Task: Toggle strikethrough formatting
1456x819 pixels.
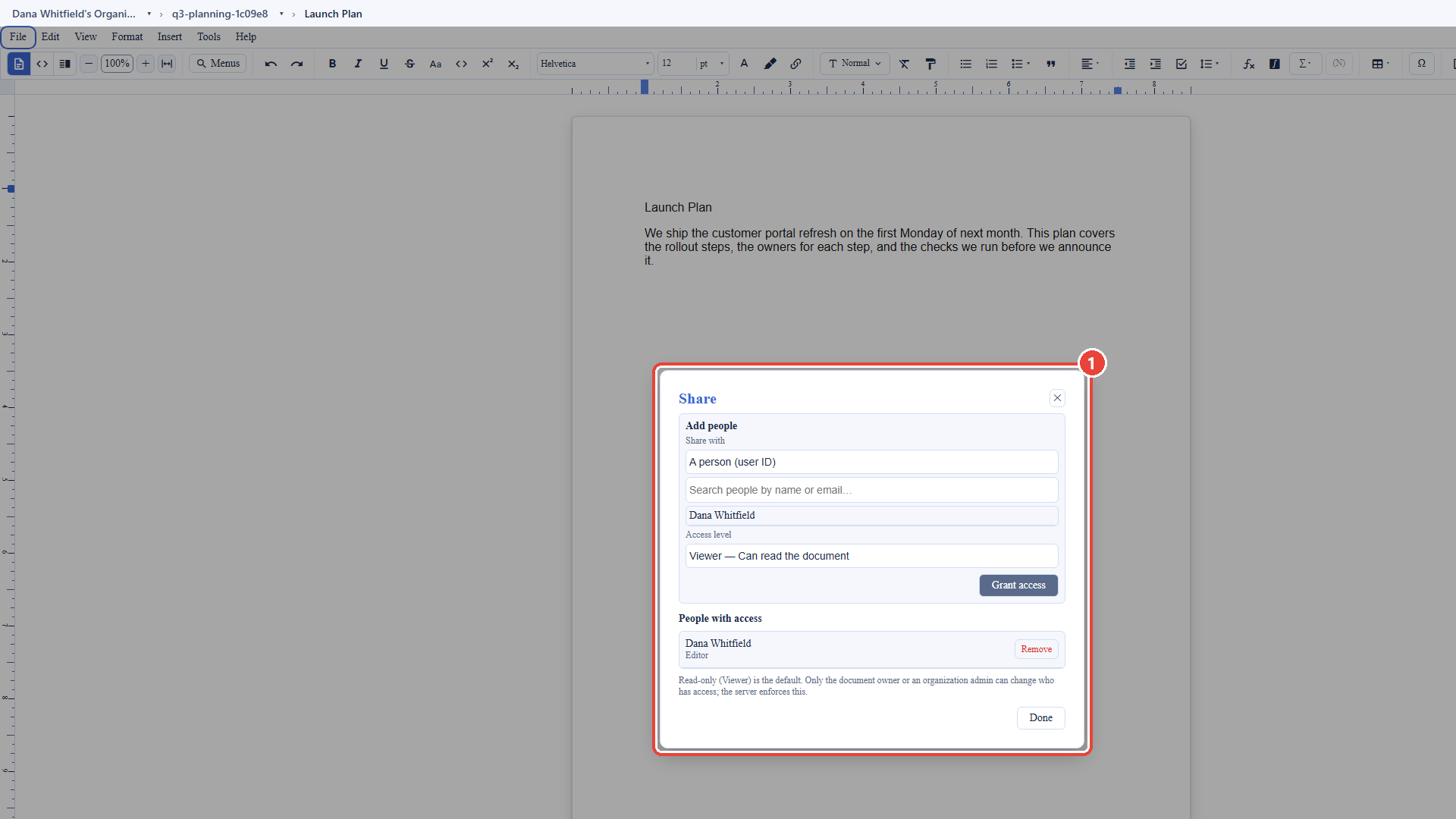Action: click(409, 64)
